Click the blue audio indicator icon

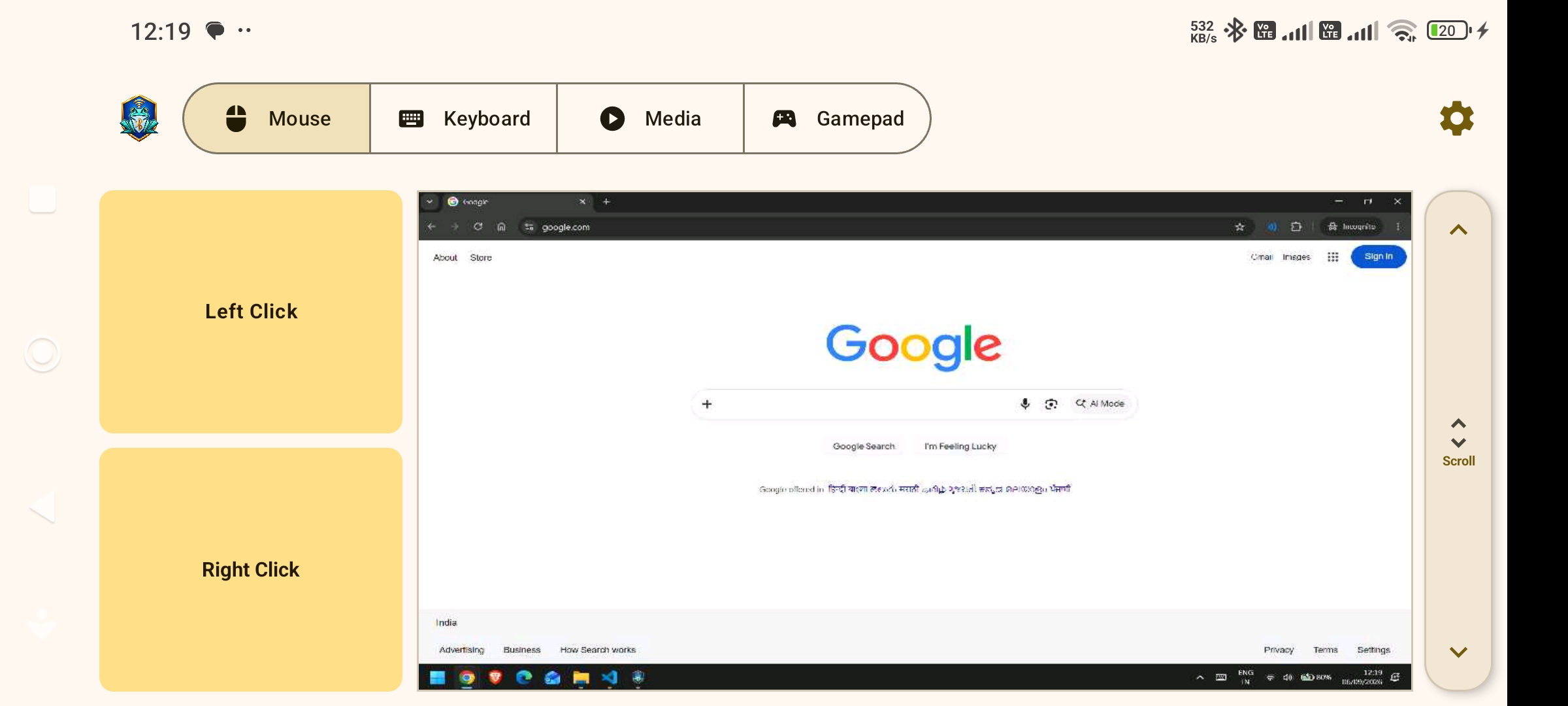1272,227
